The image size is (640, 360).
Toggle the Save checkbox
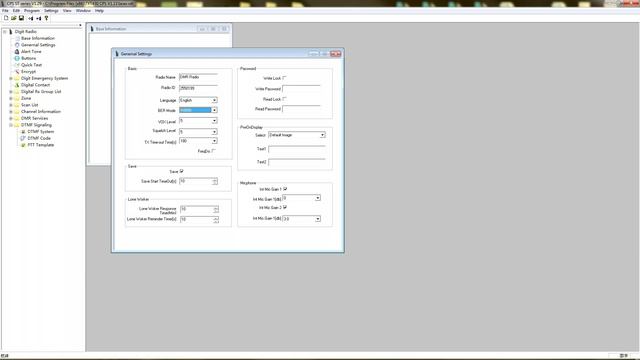click(x=182, y=171)
